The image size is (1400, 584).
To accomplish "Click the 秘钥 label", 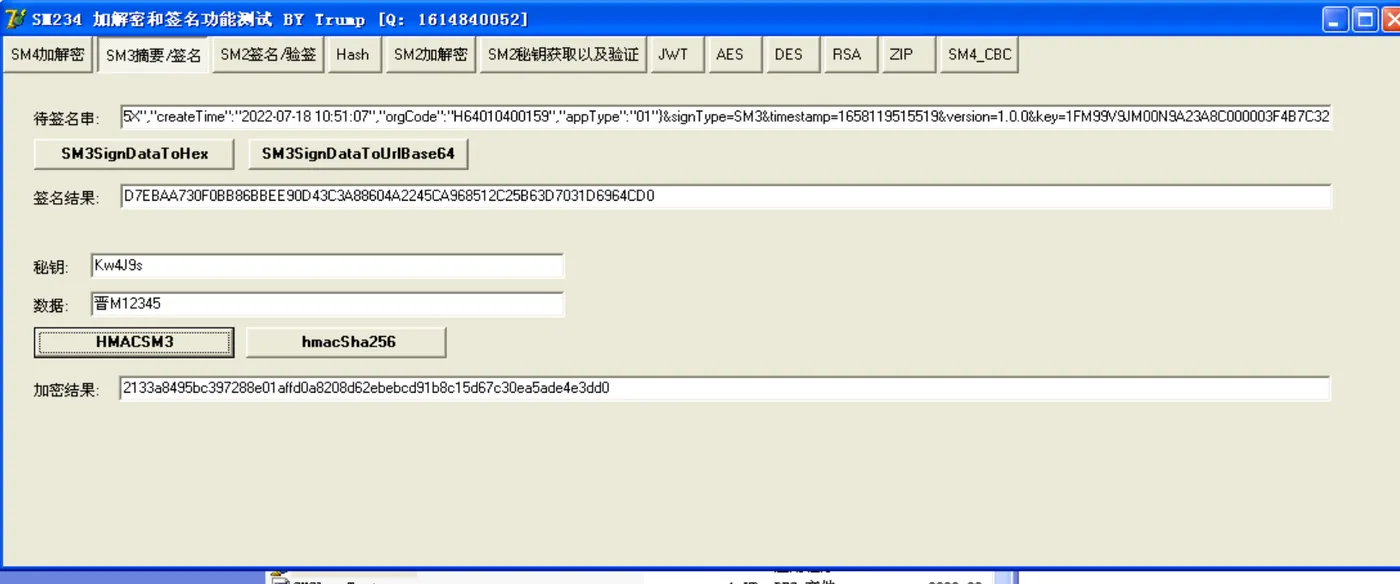I will pos(51,267).
